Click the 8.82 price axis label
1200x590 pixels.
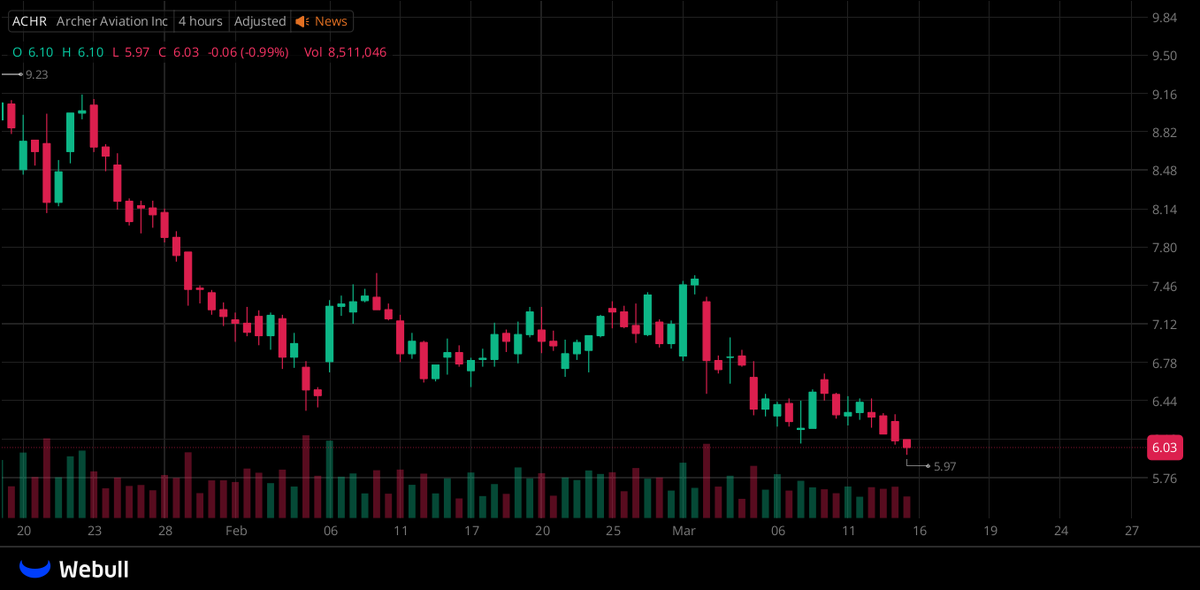[x=1163, y=133]
